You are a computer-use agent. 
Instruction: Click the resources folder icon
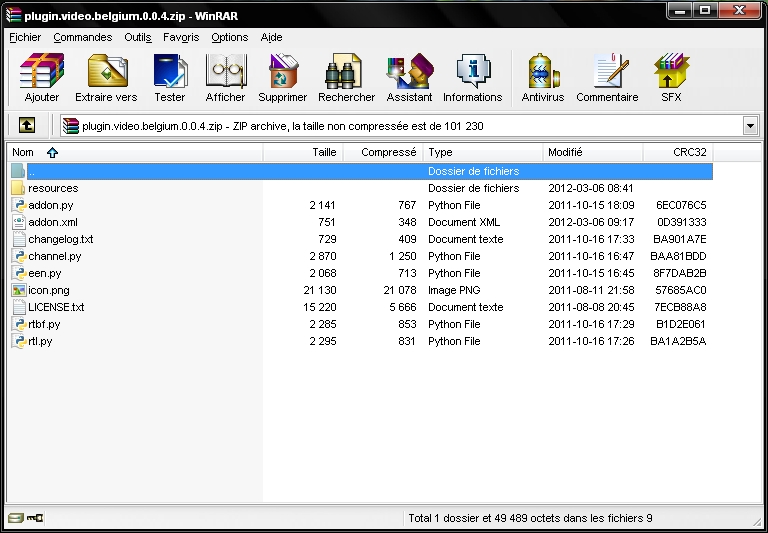(x=18, y=188)
